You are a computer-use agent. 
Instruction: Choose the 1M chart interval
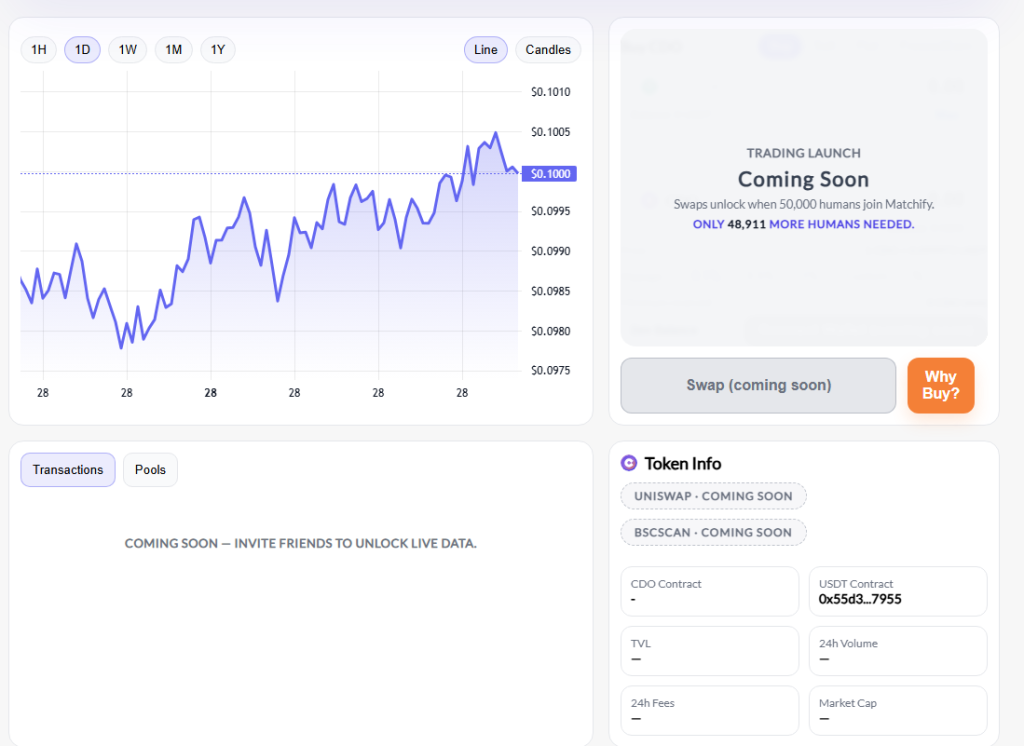pos(173,50)
